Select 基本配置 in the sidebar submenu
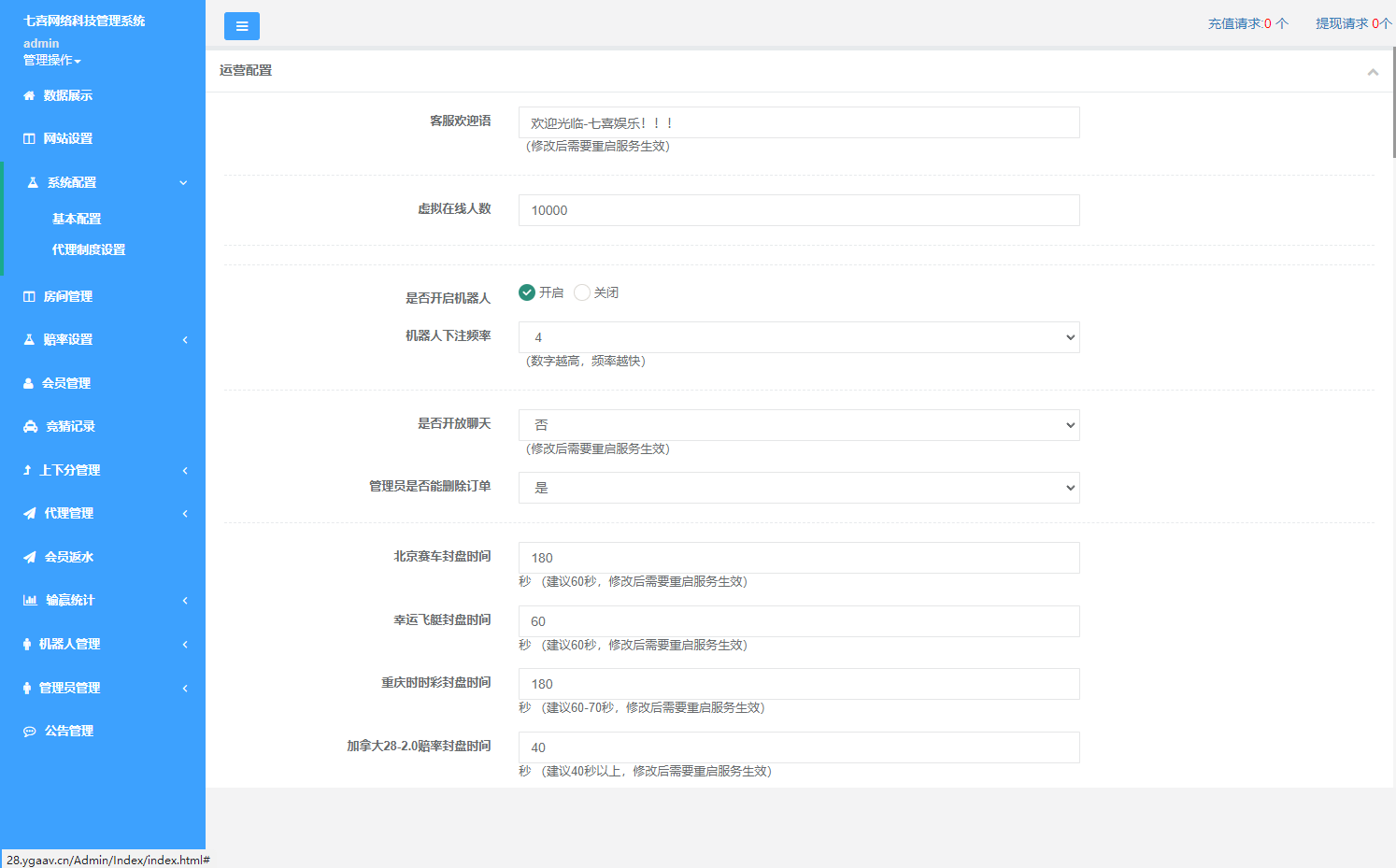 (77, 218)
